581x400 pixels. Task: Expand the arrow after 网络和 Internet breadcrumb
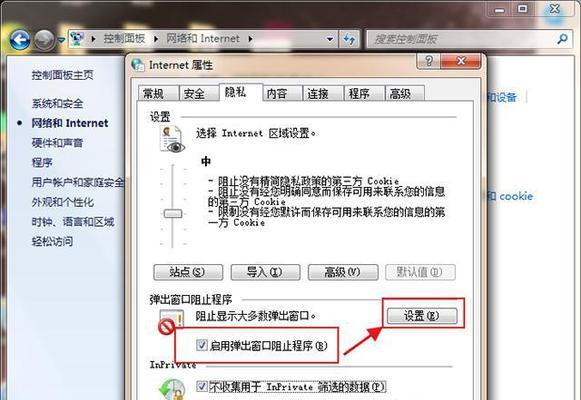(x=251, y=39)
